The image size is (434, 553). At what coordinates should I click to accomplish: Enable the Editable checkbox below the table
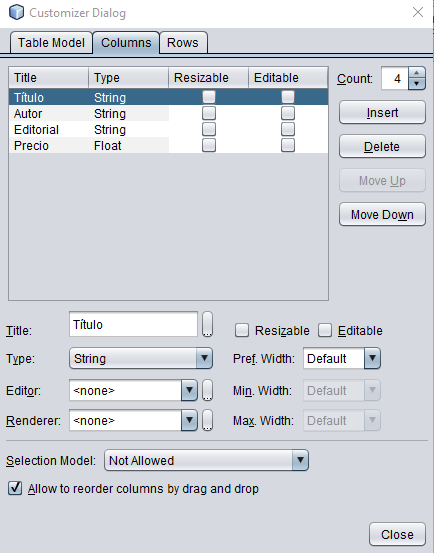coord(325,330)
